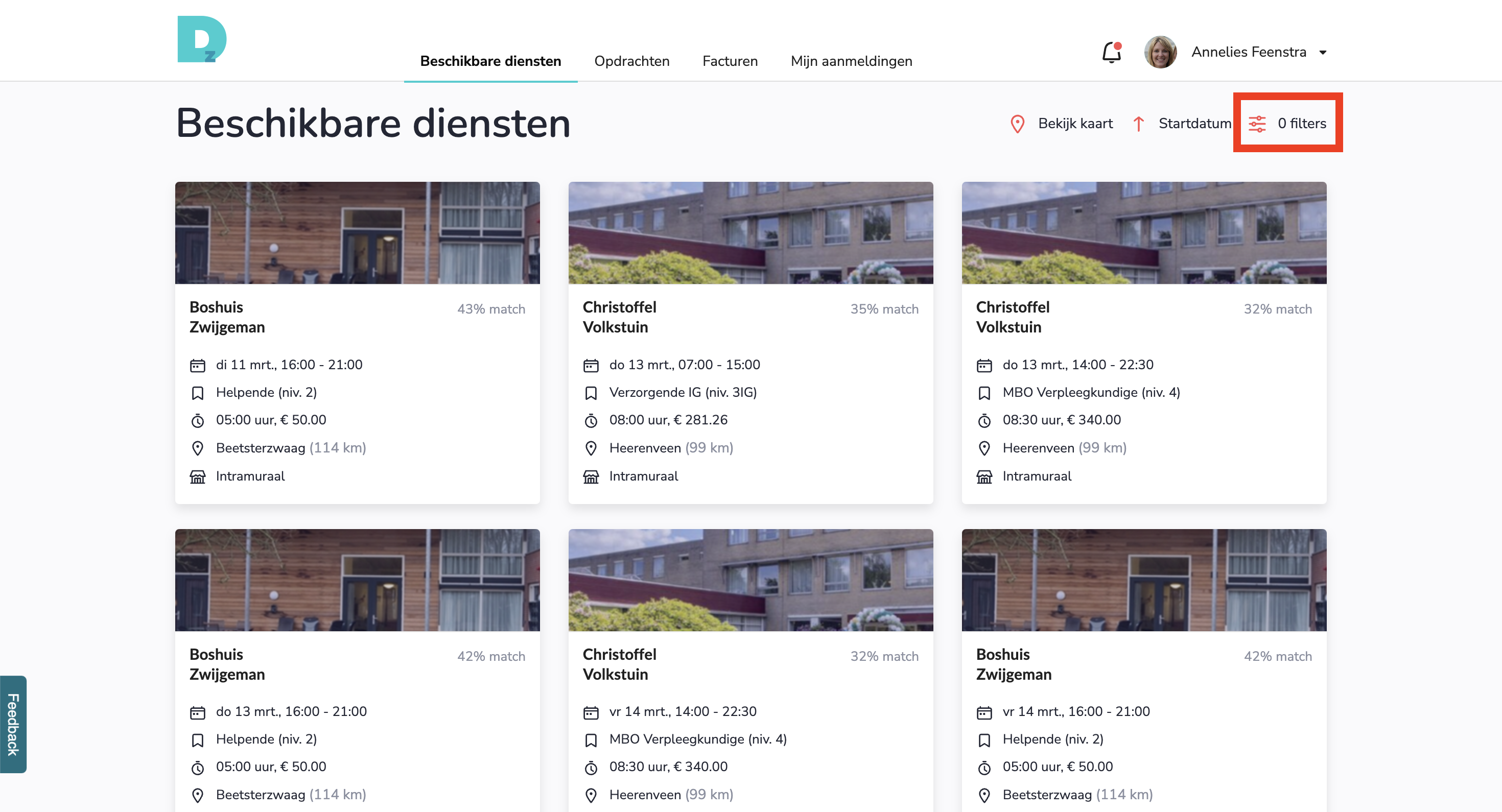Open the notifications bell

pyautogui.click(x=1111, y=53)
